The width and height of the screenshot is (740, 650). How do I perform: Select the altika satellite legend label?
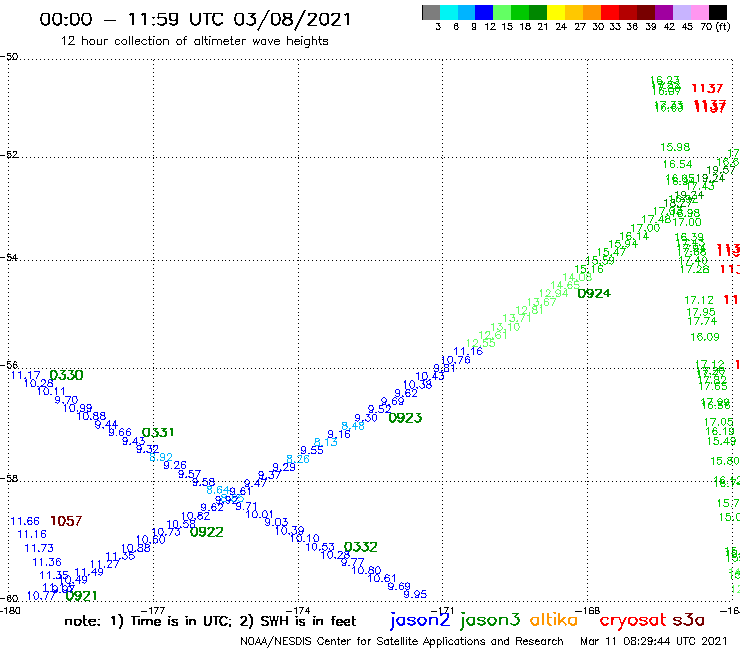(x=553, y=619)
